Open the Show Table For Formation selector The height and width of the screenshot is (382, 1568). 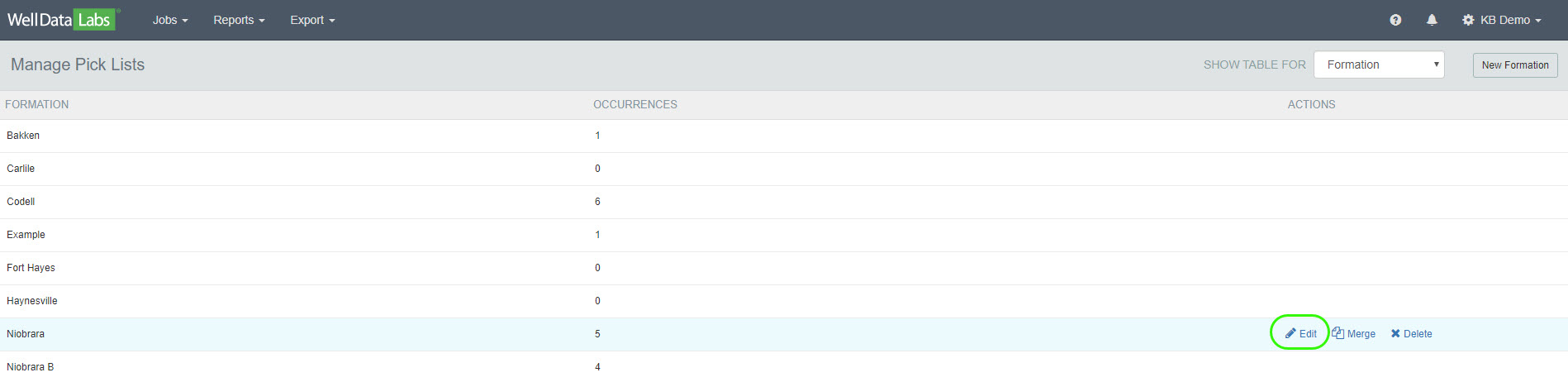click(1379, 64)
